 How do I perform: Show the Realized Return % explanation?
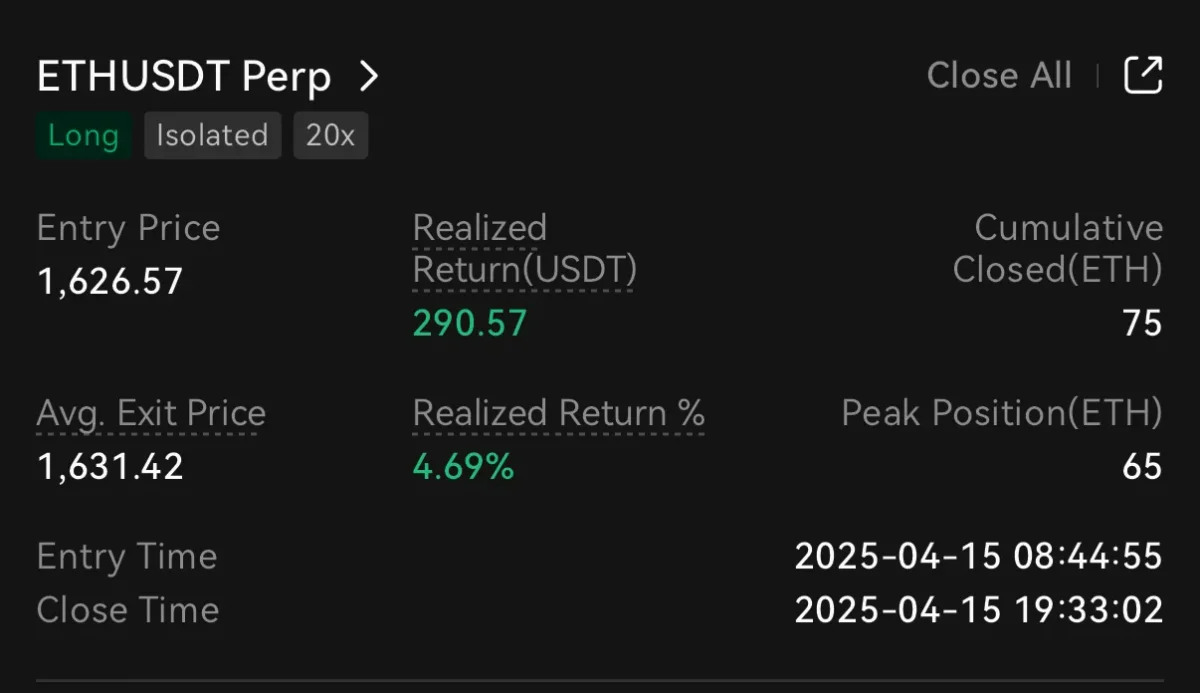tap(558, 413)
